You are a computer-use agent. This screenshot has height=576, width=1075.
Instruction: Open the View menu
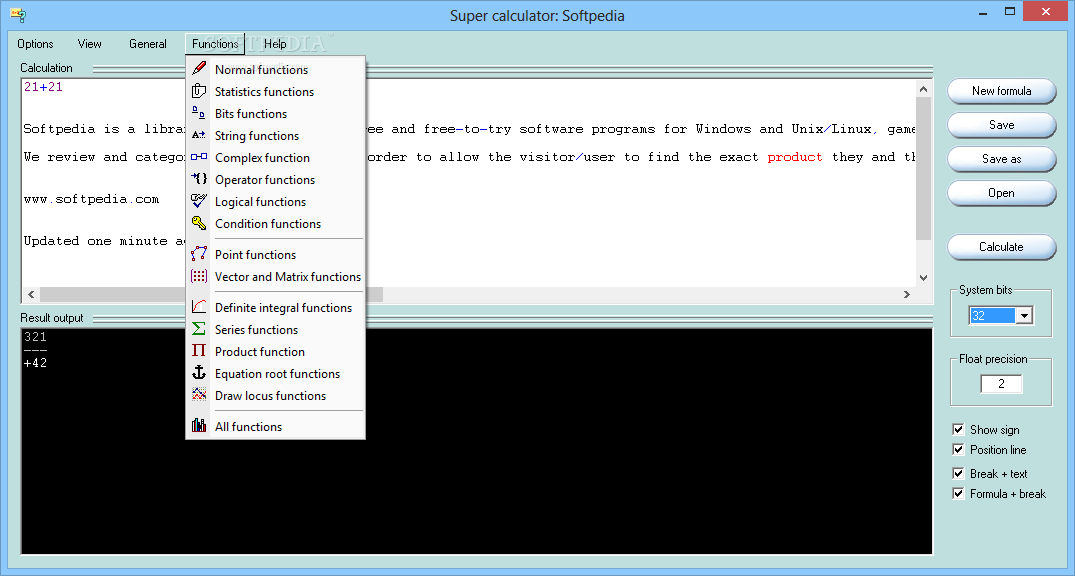tap(89, 44)
